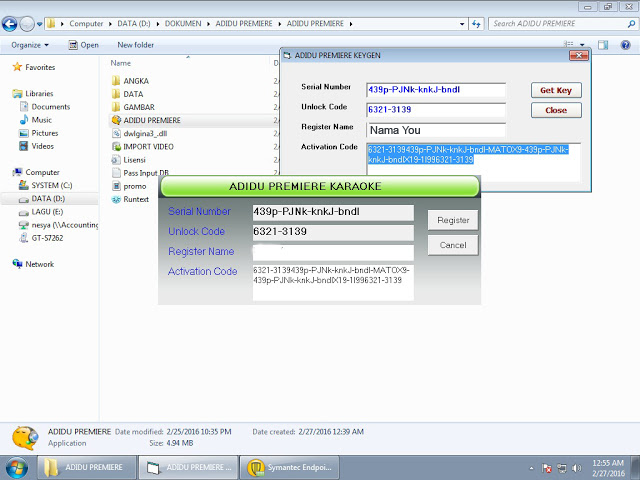Click Register button in Karaoke dialog

[x=453, y=220]
